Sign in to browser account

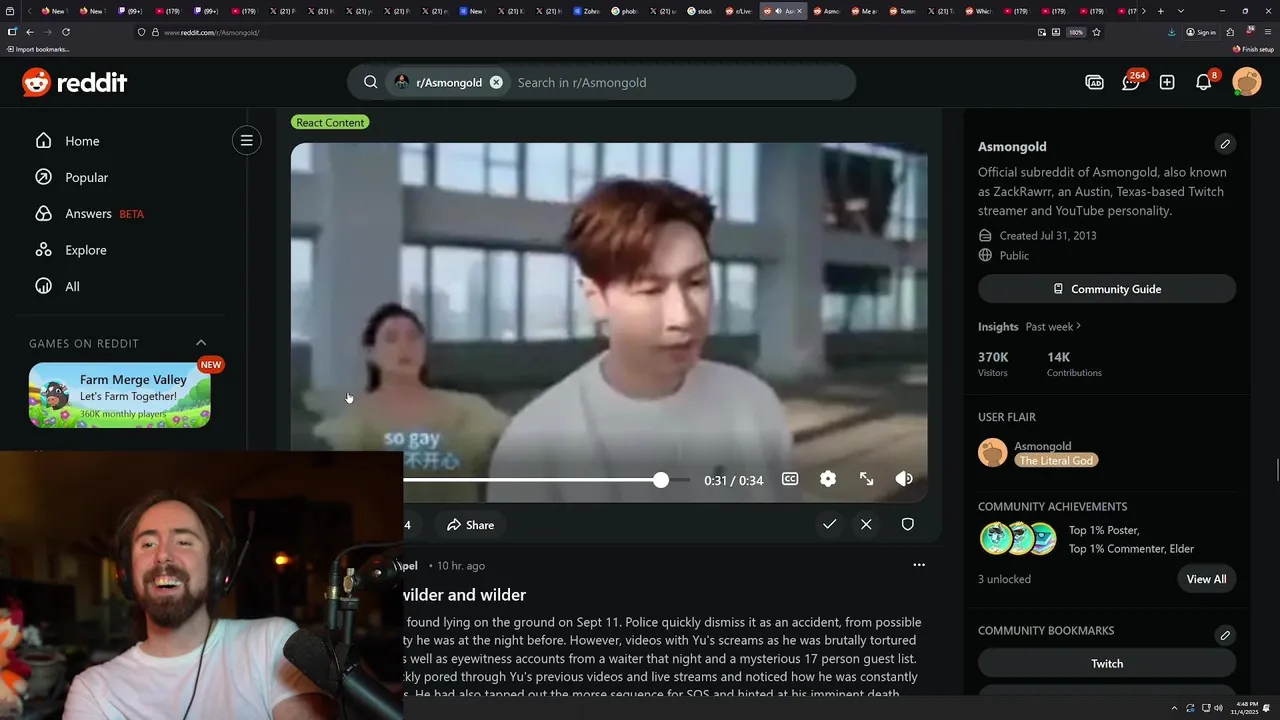pyautogui.click(x=1201, y=32)
